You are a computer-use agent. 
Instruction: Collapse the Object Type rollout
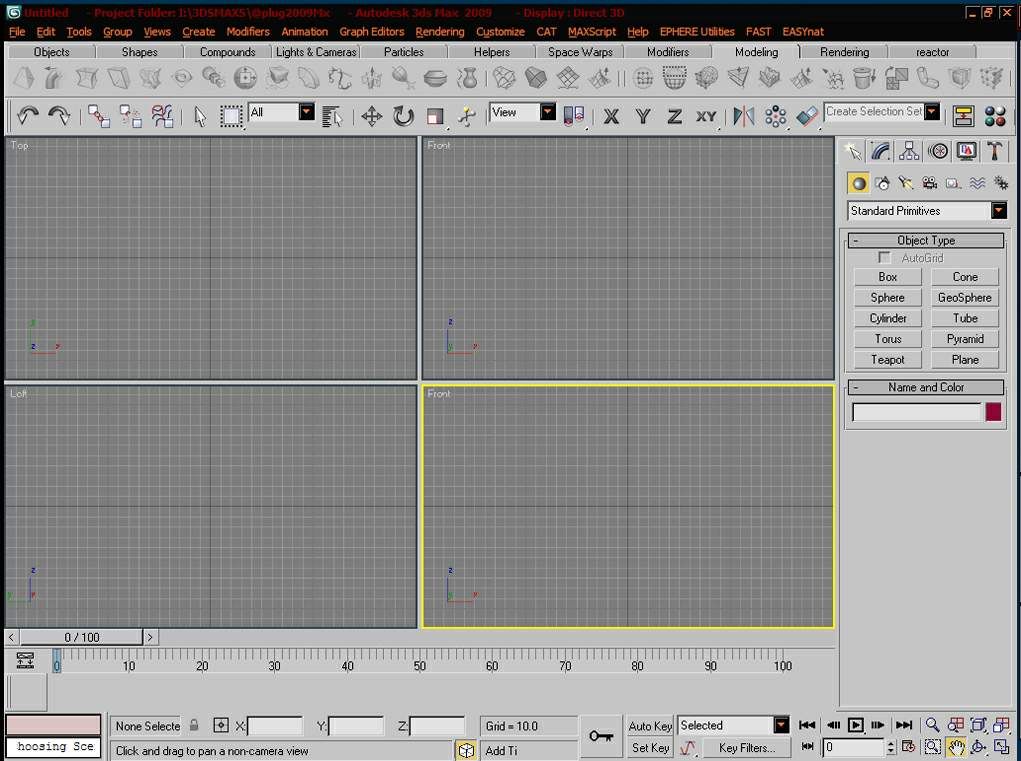(925, 240)
